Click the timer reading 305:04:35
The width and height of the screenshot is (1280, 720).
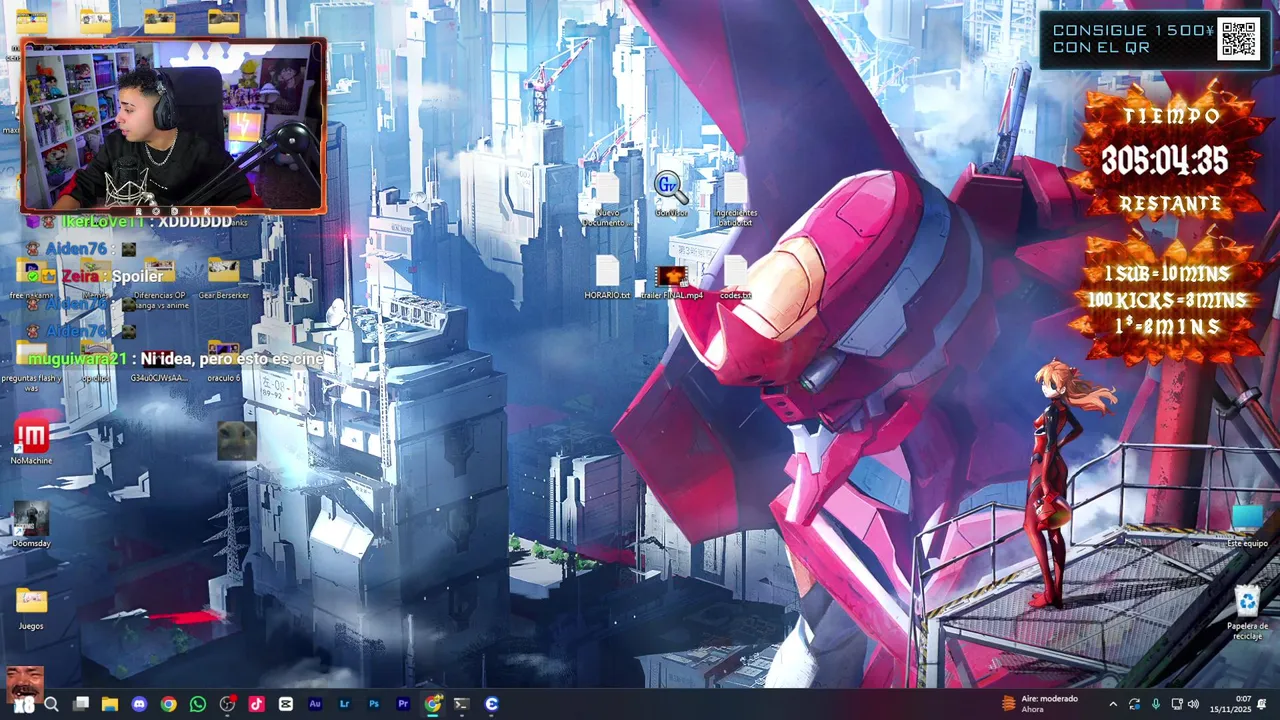click(x=1164, y=160)
